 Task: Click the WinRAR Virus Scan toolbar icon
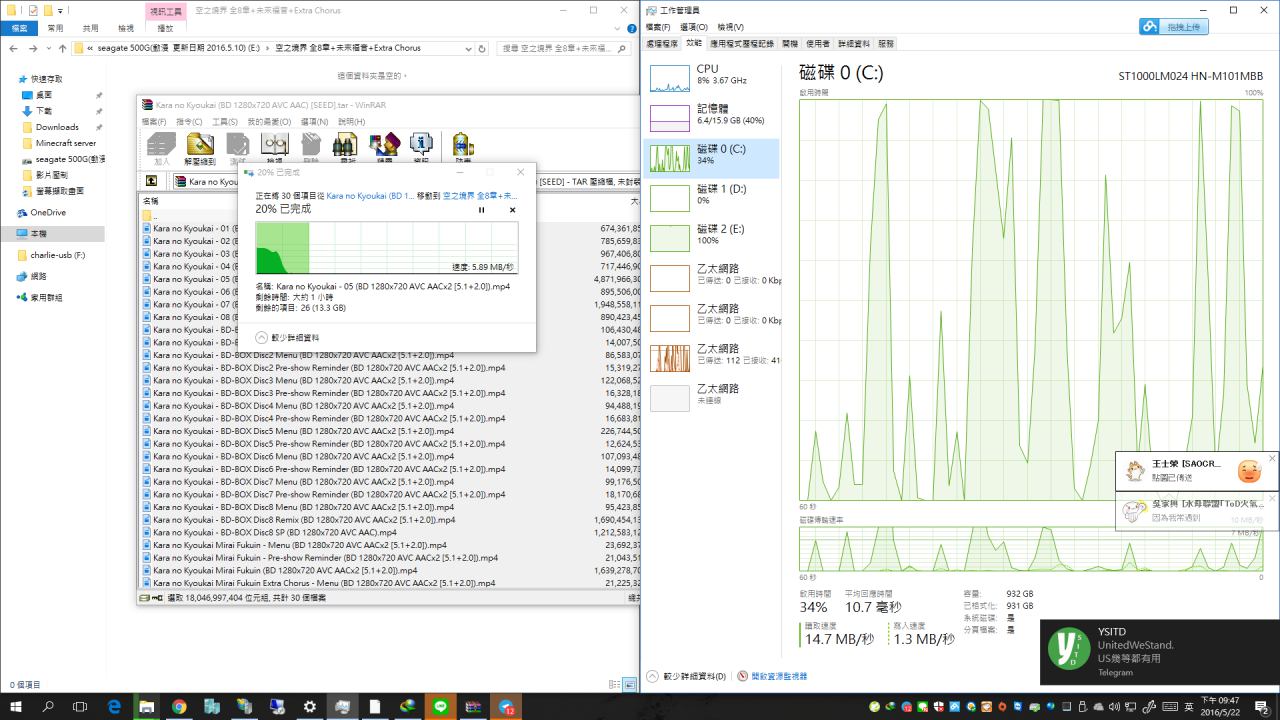(x=463, y=147)
